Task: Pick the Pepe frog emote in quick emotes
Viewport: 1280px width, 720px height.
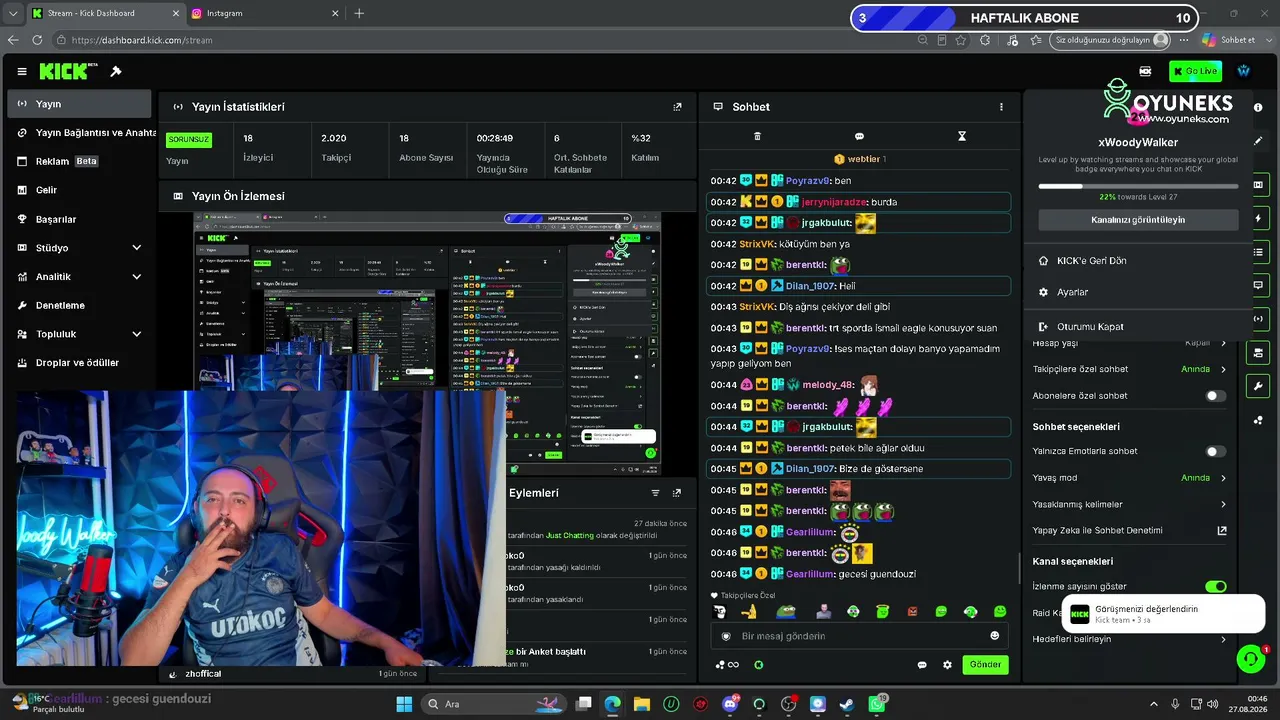Action: coord(787,611)
